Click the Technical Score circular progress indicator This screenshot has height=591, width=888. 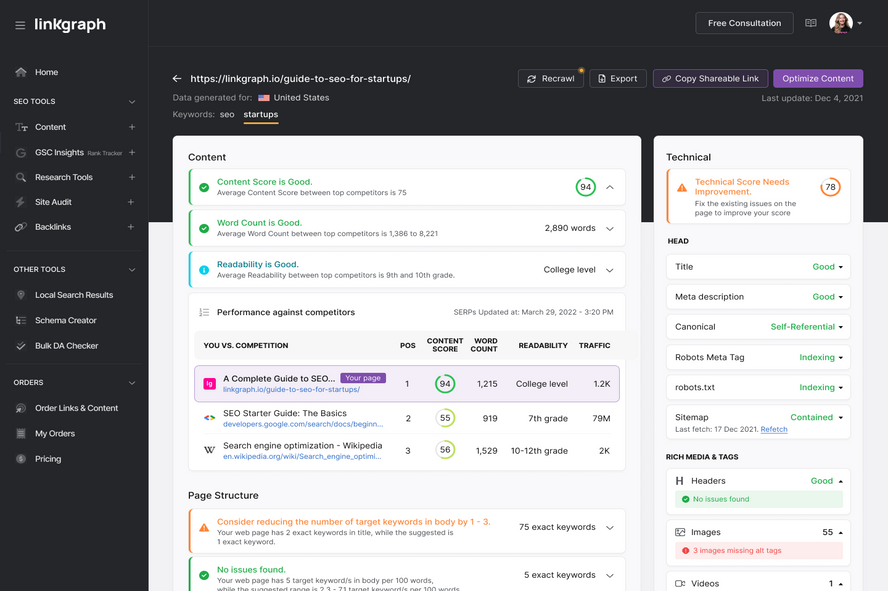[x=827, y=187]
